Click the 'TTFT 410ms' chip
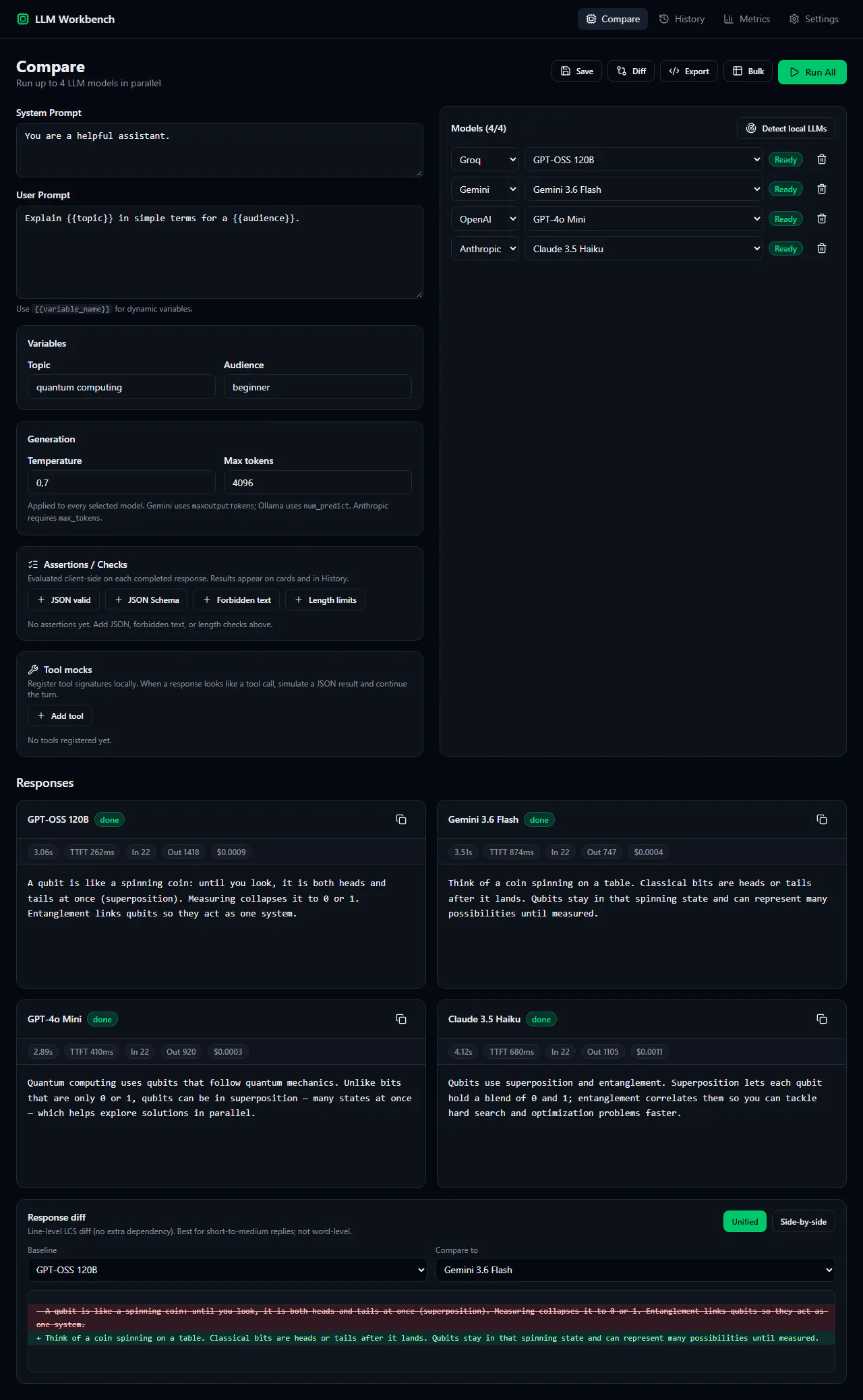Image resolution: width=863 pixels, height=1400 pixels. pos(92,1052)
